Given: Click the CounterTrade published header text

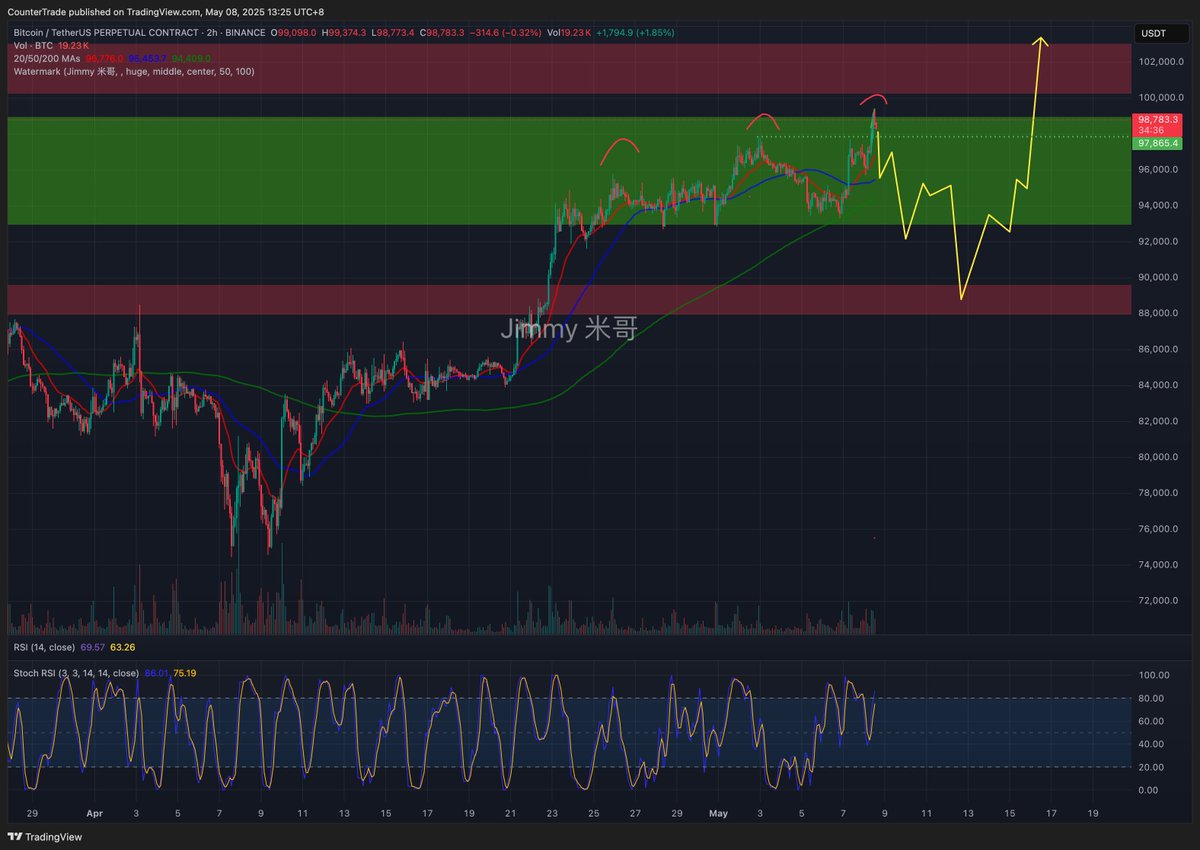Looking at the screenshot, I should [x=166, y=12].
